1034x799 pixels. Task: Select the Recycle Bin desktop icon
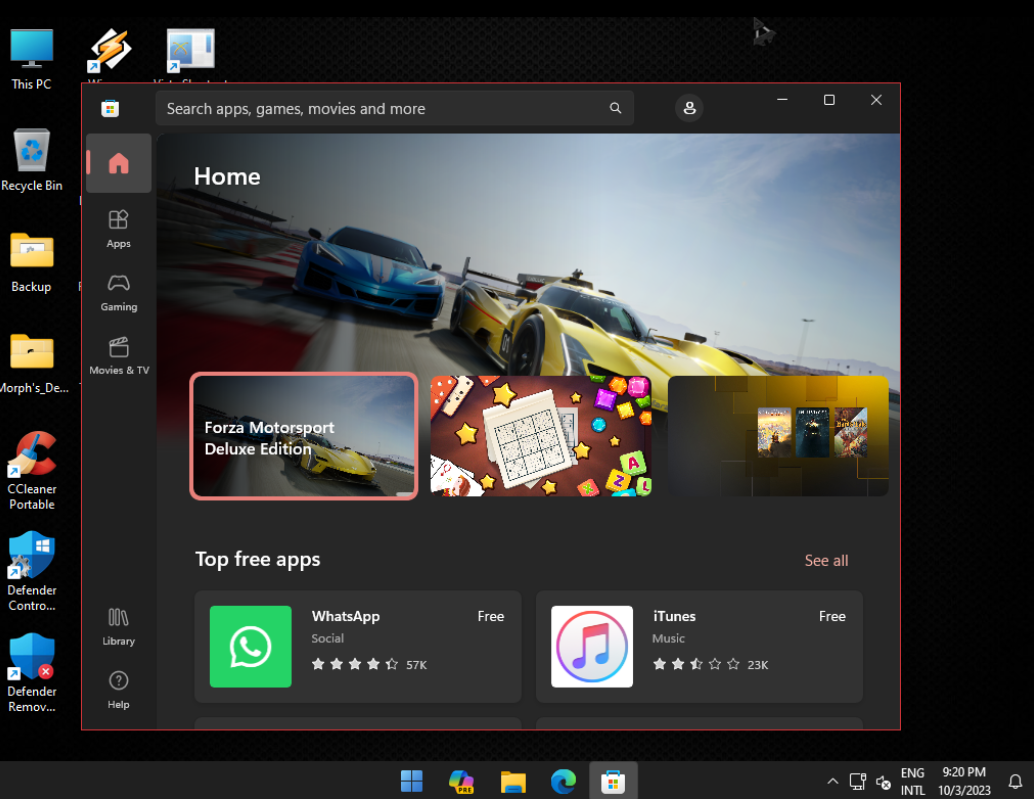click(32, 160)
